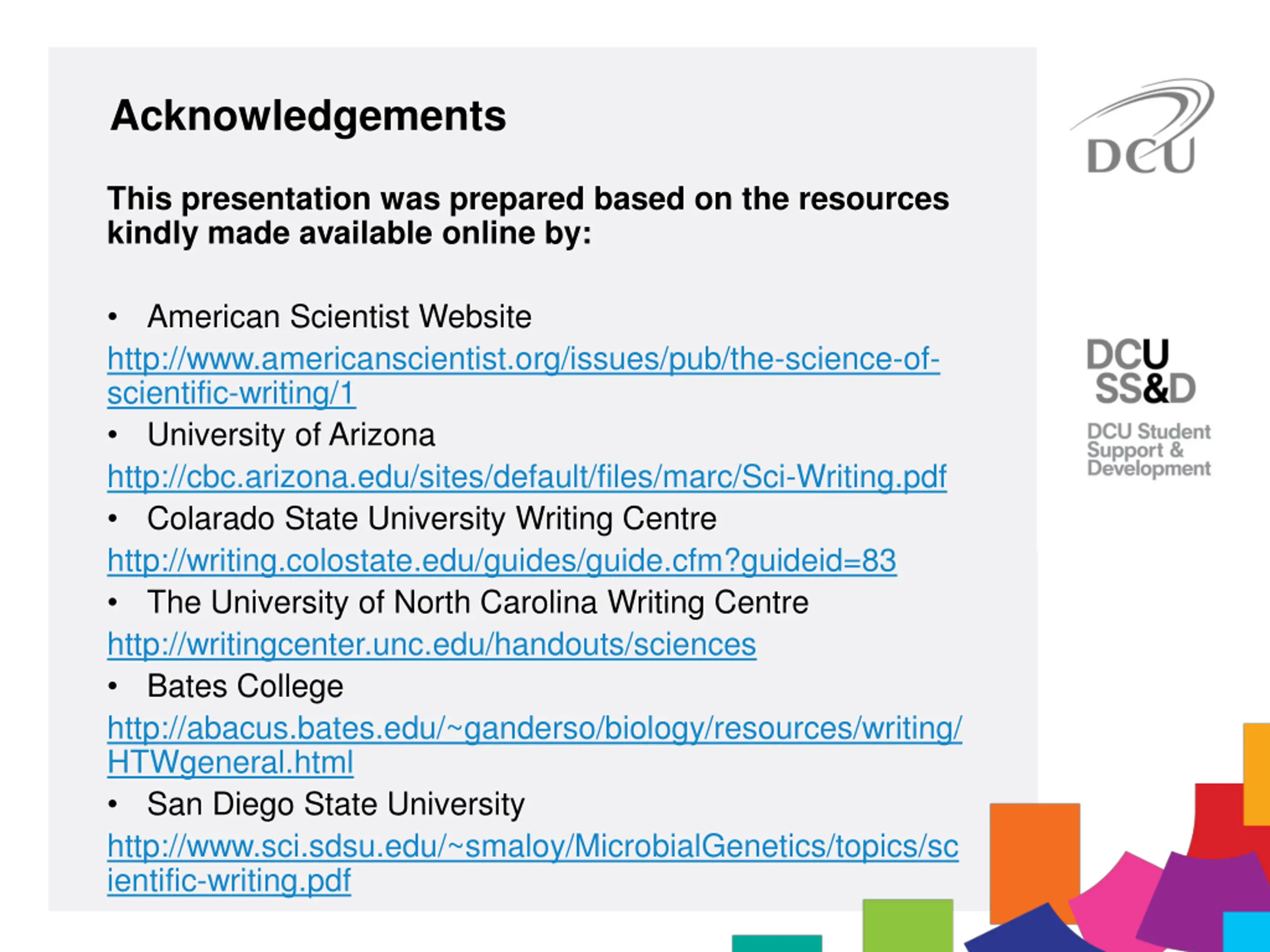Image resolution: width=1270 pixels, height=952 pixels.
Task: Select the Bates College bullet text
Action: click(245, 686)
